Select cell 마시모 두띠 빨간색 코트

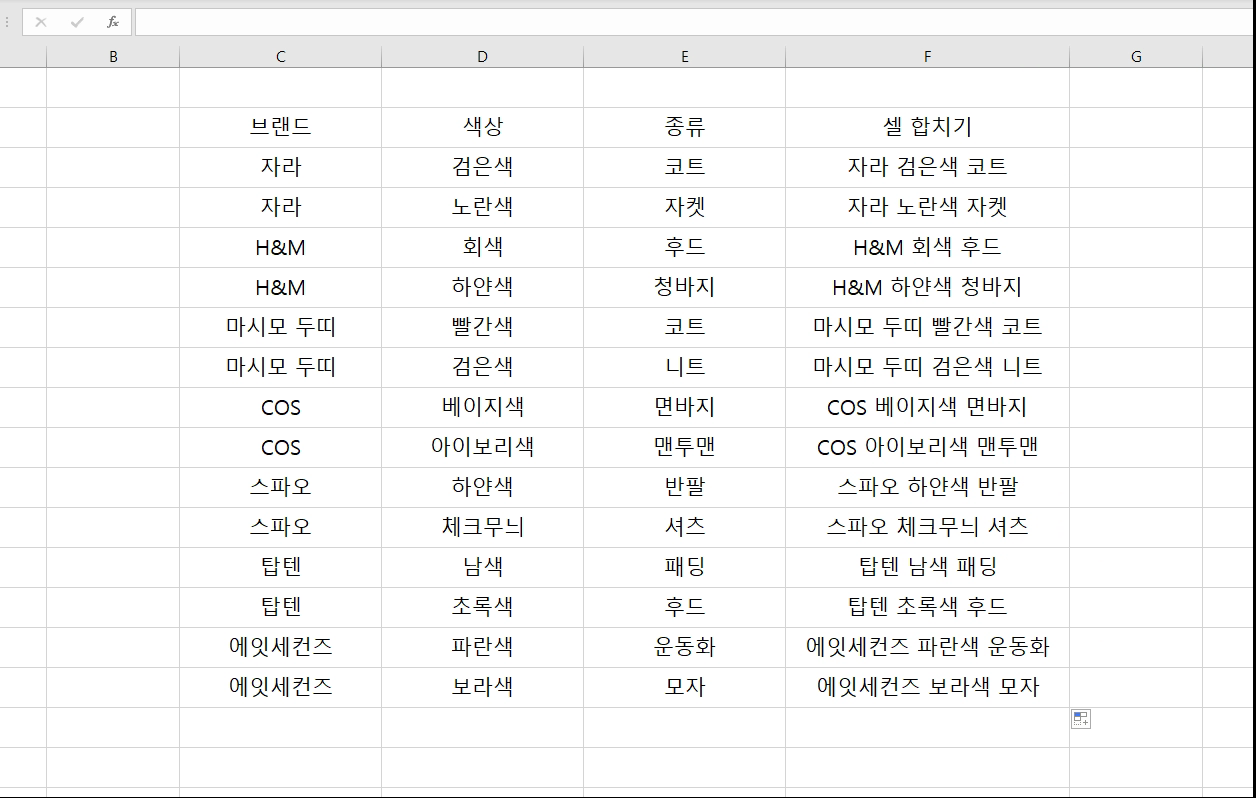tap(927, 327)
